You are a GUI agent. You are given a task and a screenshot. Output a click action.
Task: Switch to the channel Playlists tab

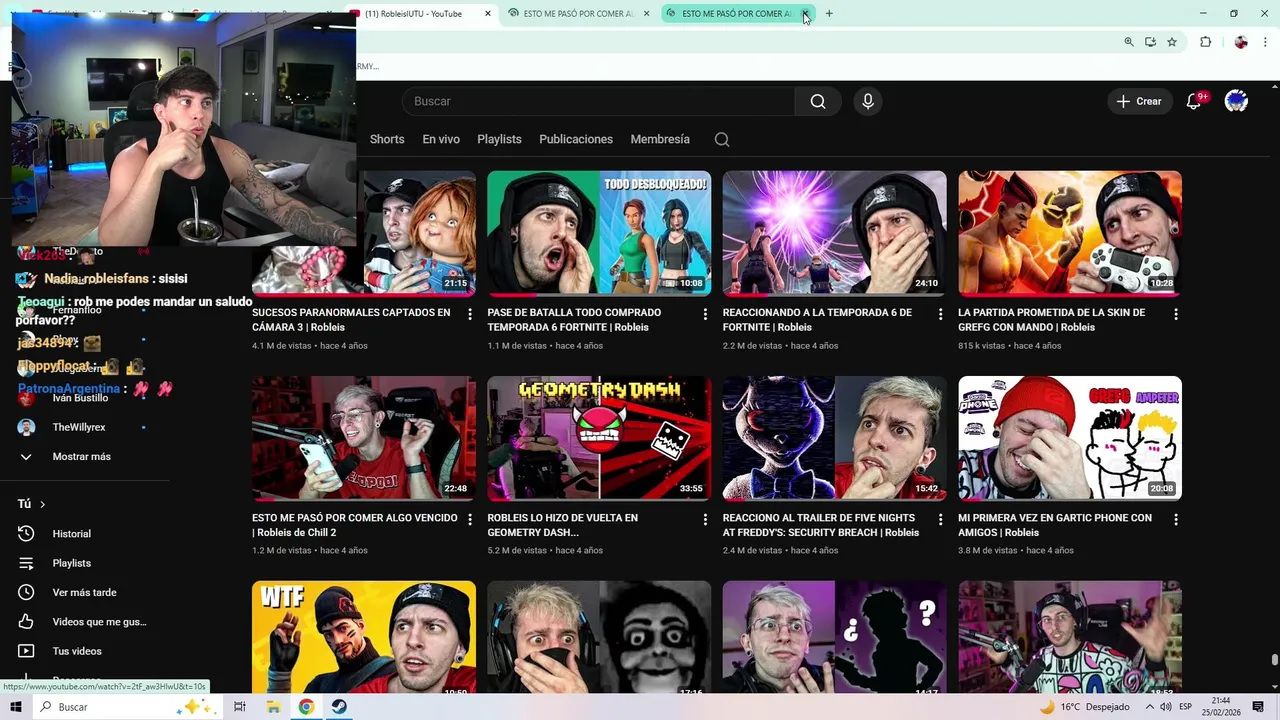click(499, 139)
